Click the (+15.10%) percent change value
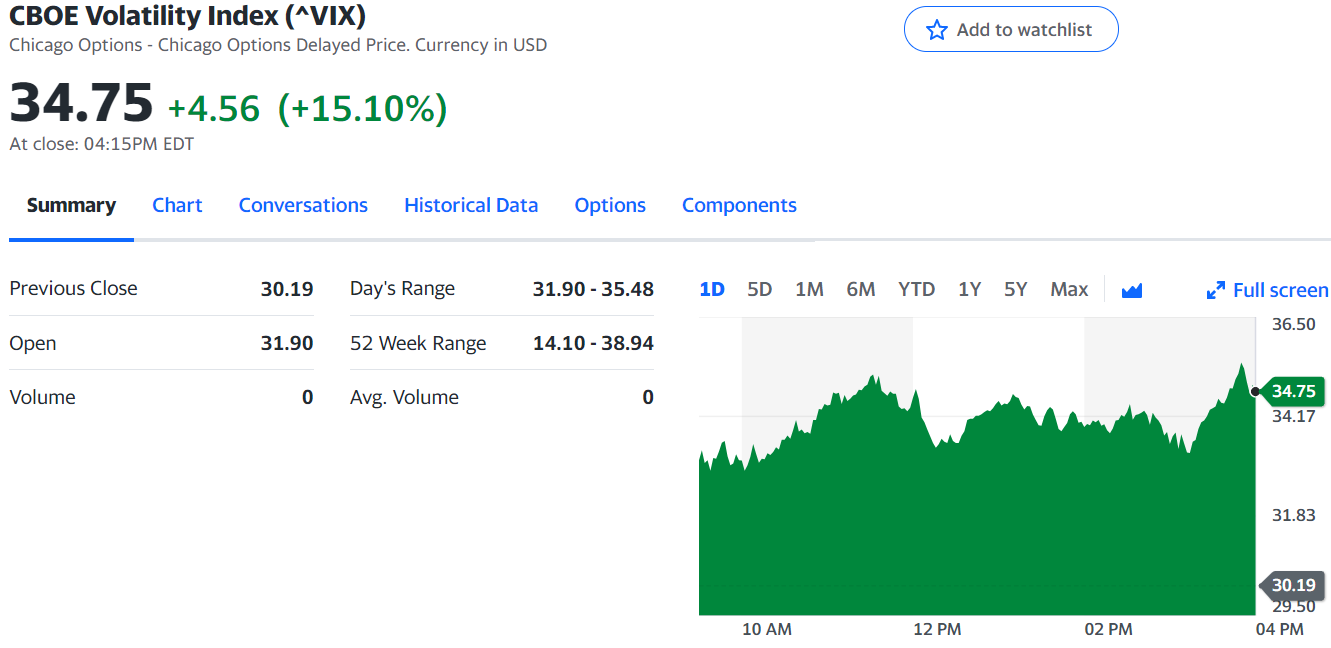This screenshot has width=1331, height=648. click(362, 108)
